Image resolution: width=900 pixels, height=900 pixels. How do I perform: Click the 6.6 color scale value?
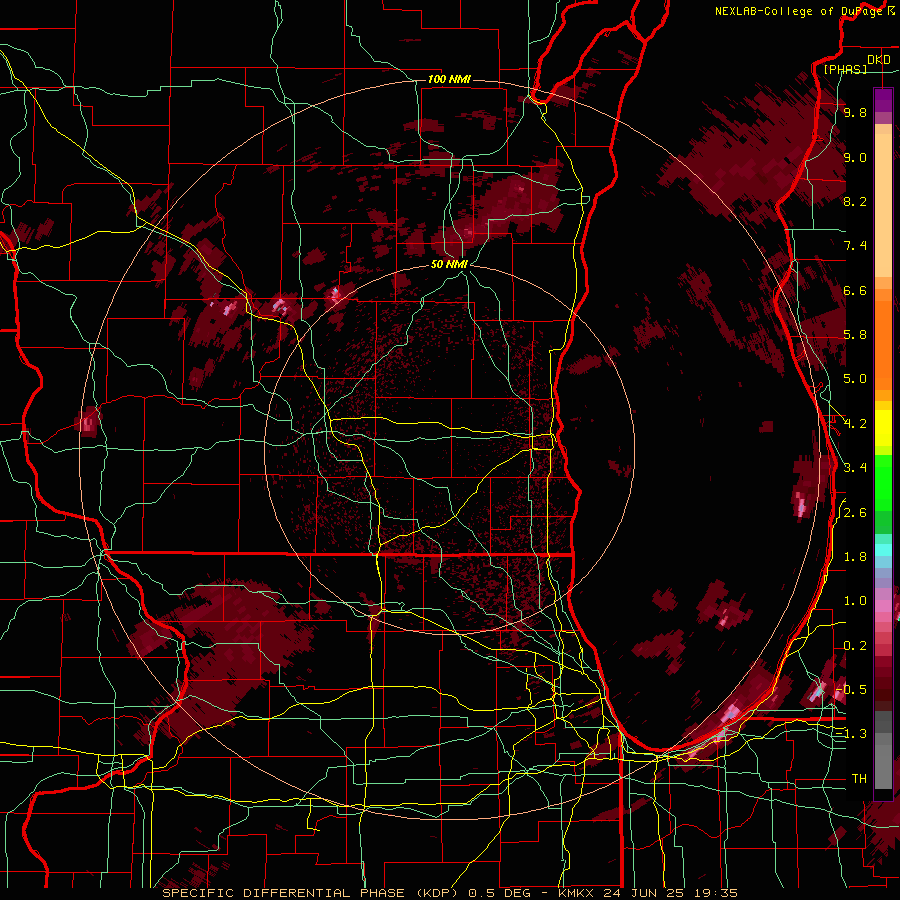click(855, 290)
